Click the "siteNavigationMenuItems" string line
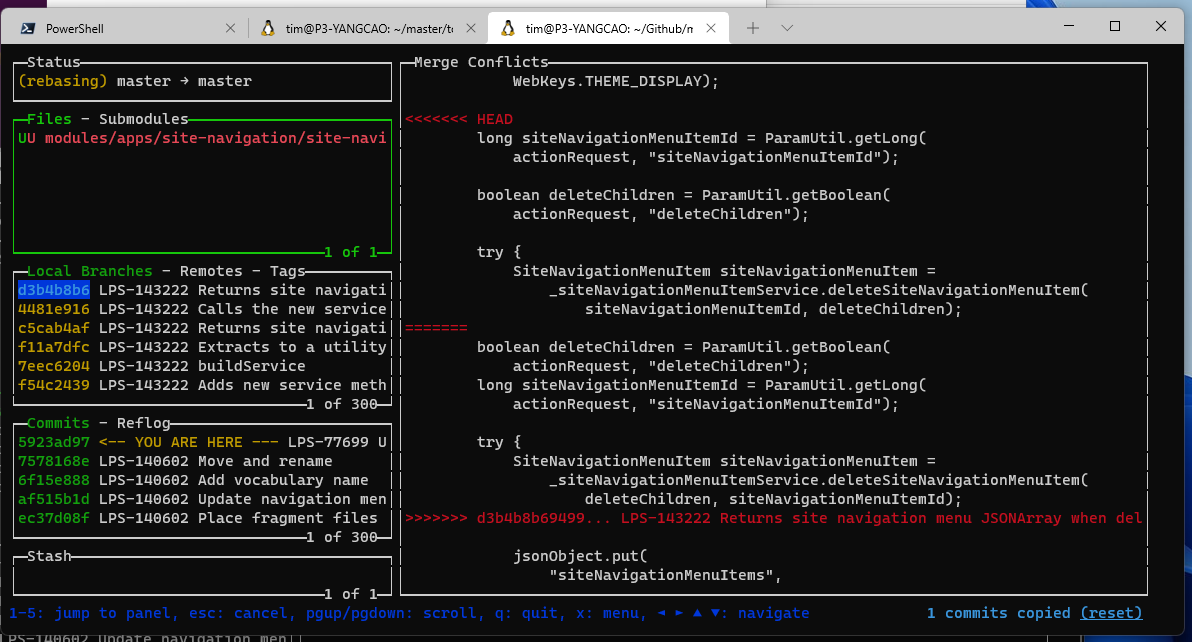1192x642 pixels. click(665, 575)
